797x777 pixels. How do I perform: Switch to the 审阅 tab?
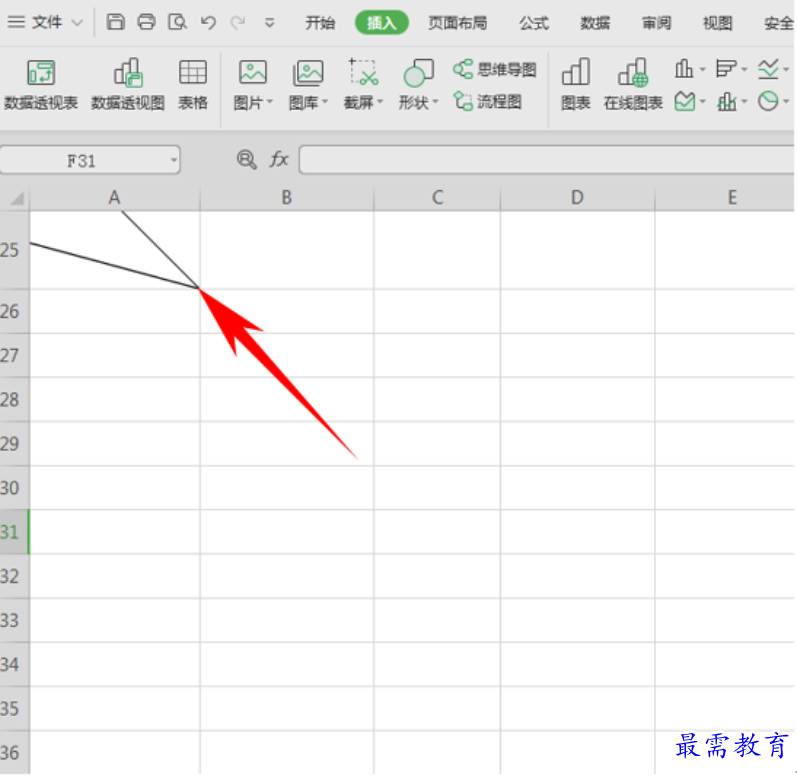[x=656, y=23]
